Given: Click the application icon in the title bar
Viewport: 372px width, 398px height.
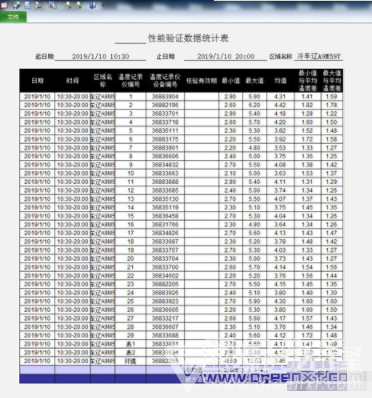Looking at the screenshot, I should pos(4,5).
